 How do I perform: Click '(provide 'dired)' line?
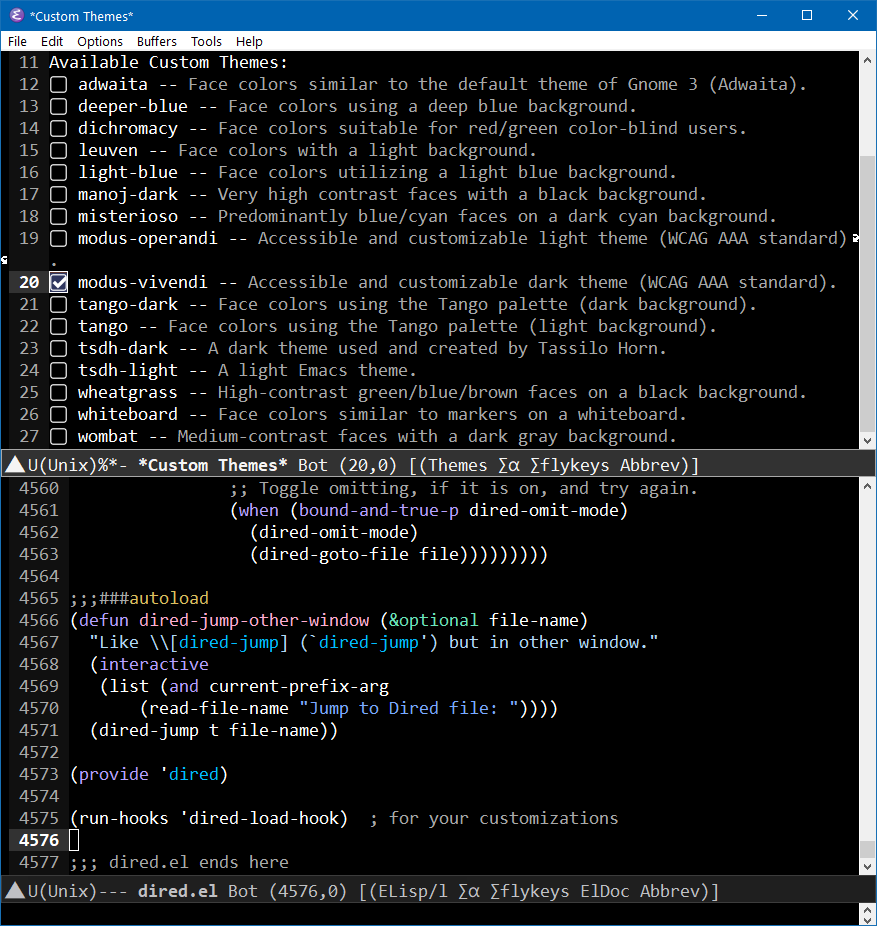[x=149, y=774]
